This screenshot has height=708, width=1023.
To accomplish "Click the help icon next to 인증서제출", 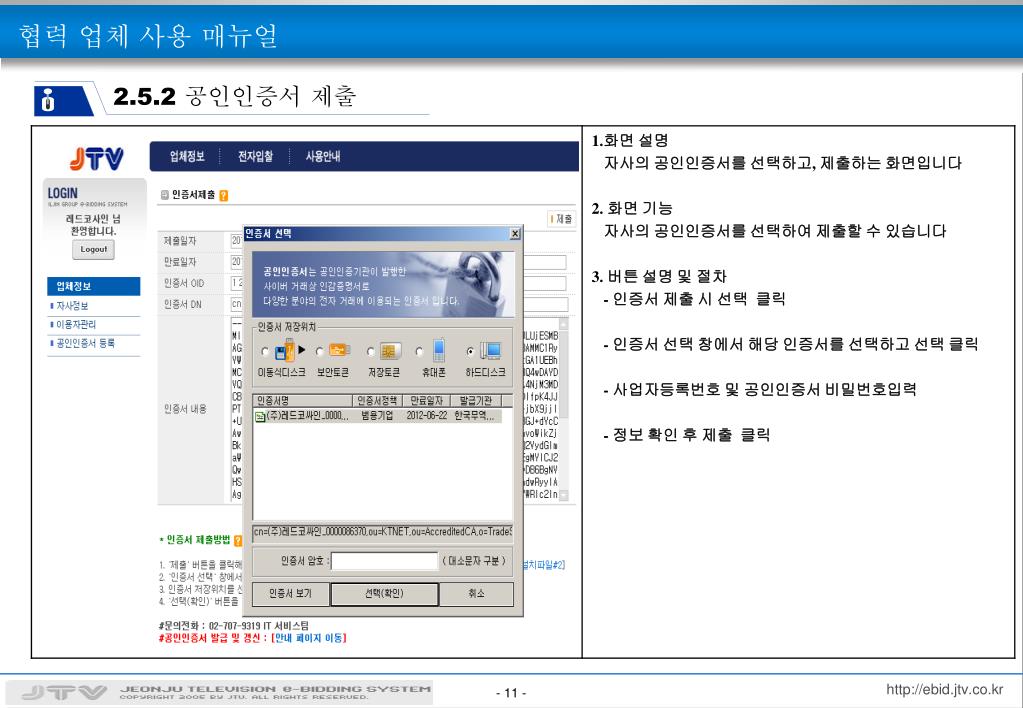I will (224, 195).
